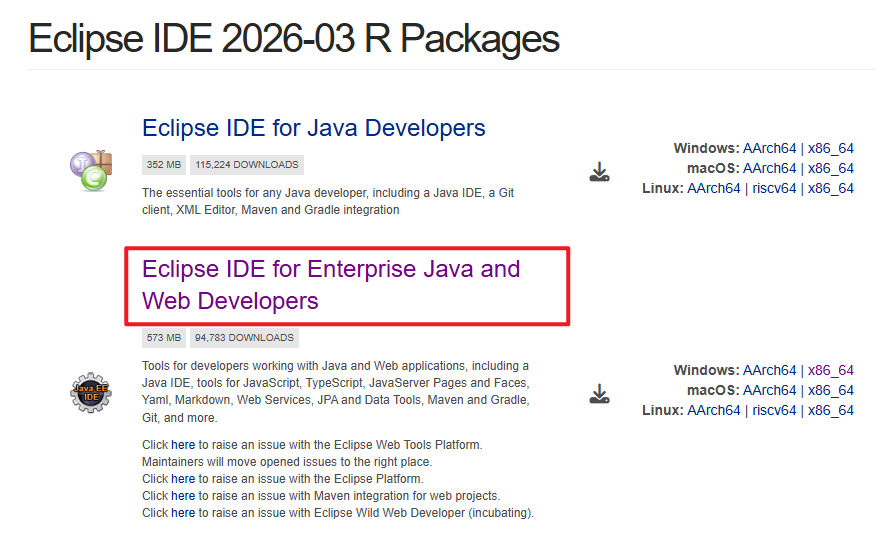Select macOS x86_64 for Java Developers package
Screen dimensions: 875x559
(831, 168)
